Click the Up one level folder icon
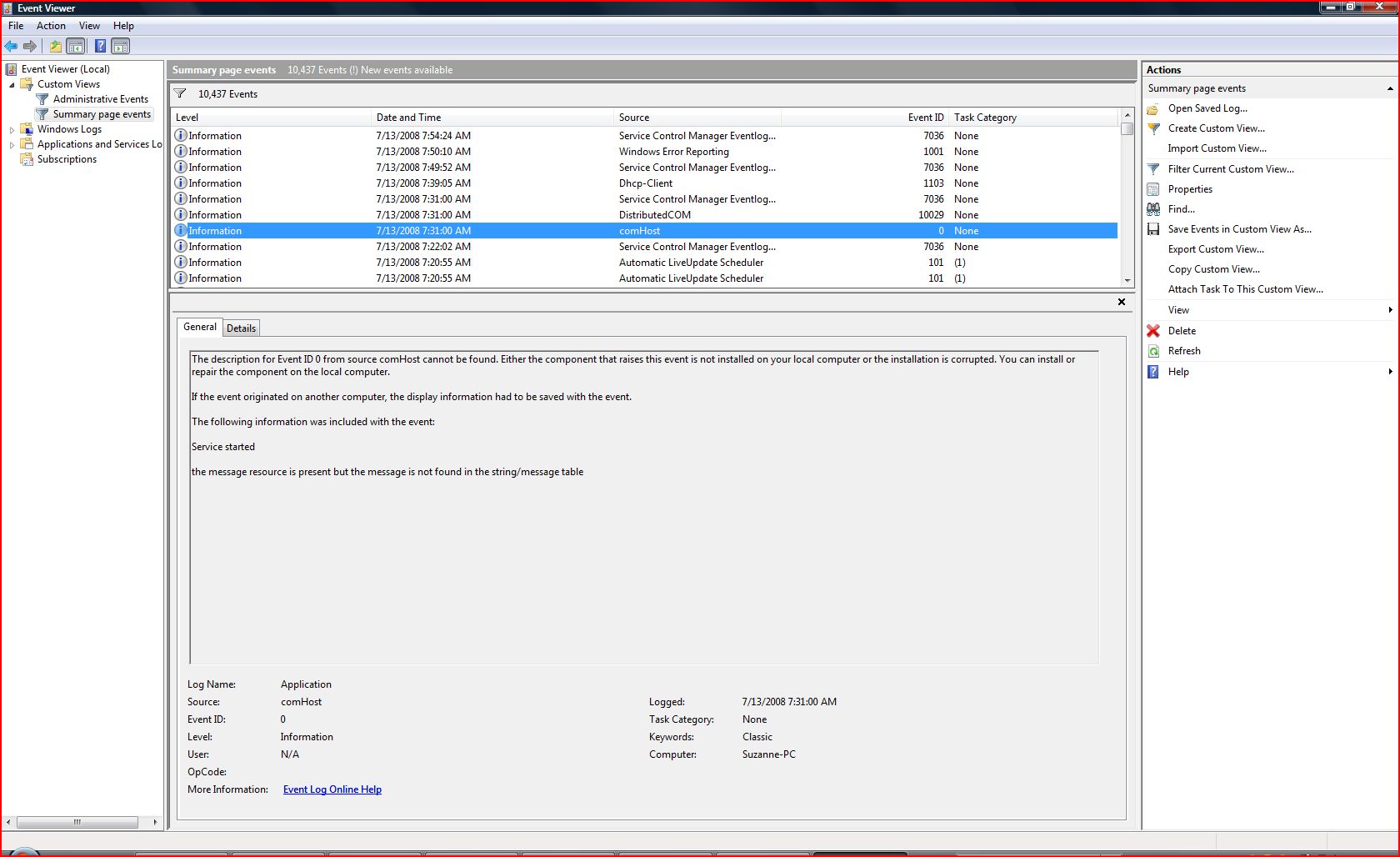 (55, 46)
